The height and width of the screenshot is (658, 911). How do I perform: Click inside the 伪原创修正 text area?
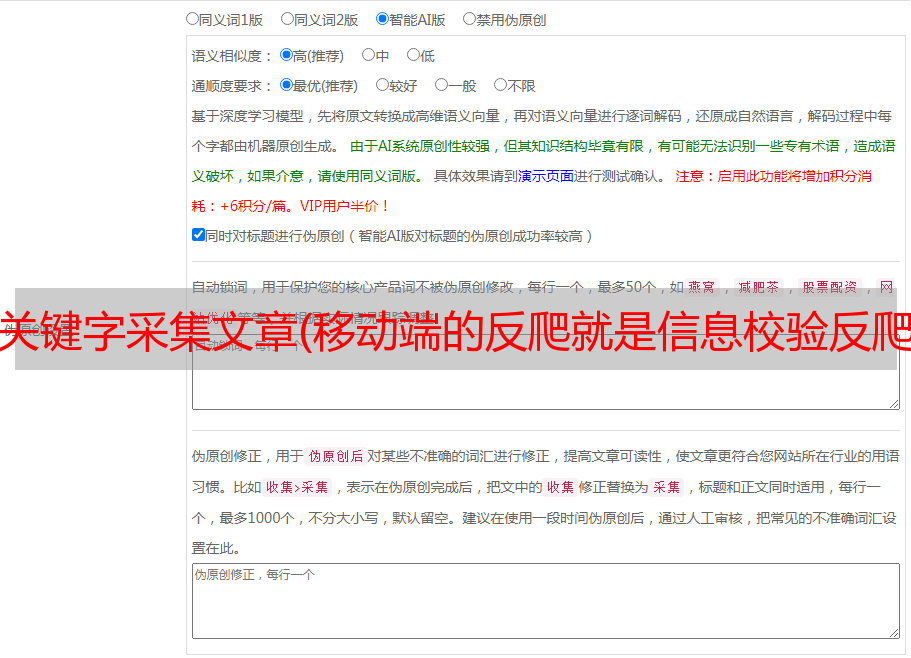click(x=546, y=601)
